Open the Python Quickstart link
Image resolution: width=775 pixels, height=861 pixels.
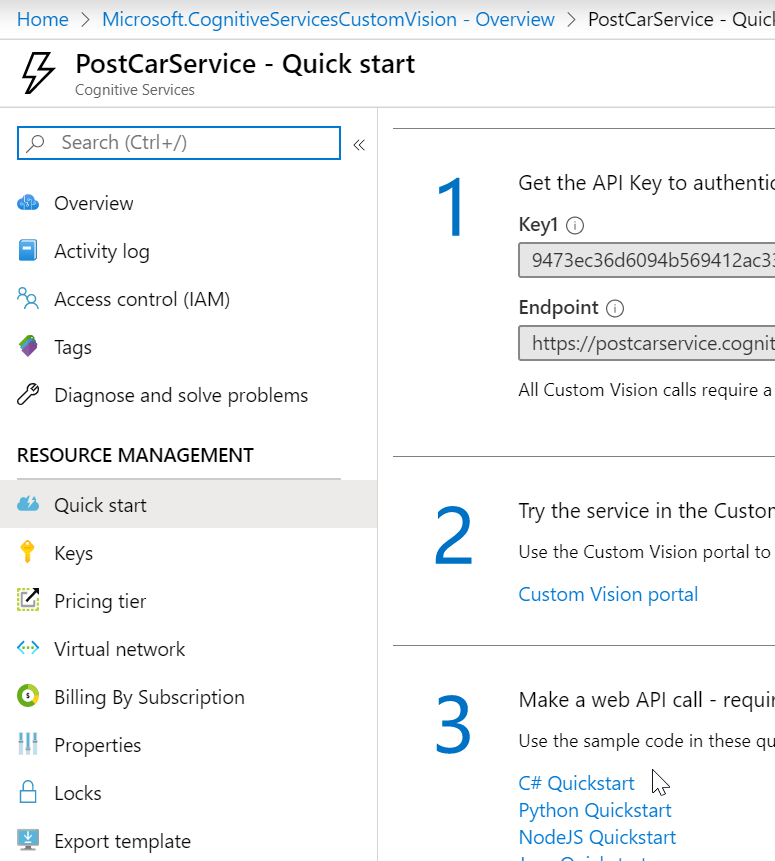point(595,810)
